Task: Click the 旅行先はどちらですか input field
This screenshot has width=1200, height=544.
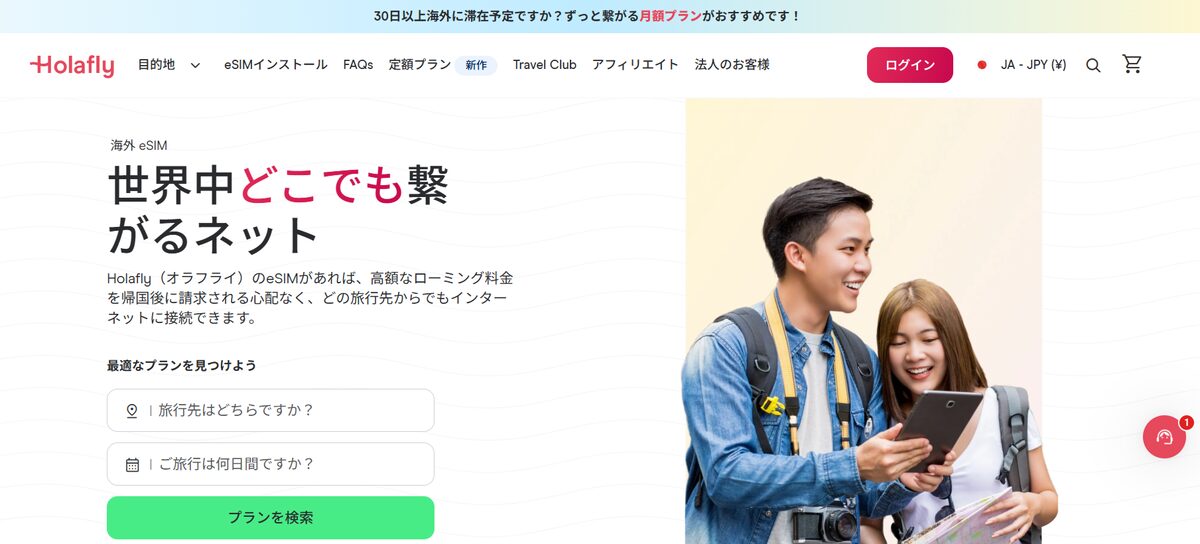Action: click(x=271, y=410)
